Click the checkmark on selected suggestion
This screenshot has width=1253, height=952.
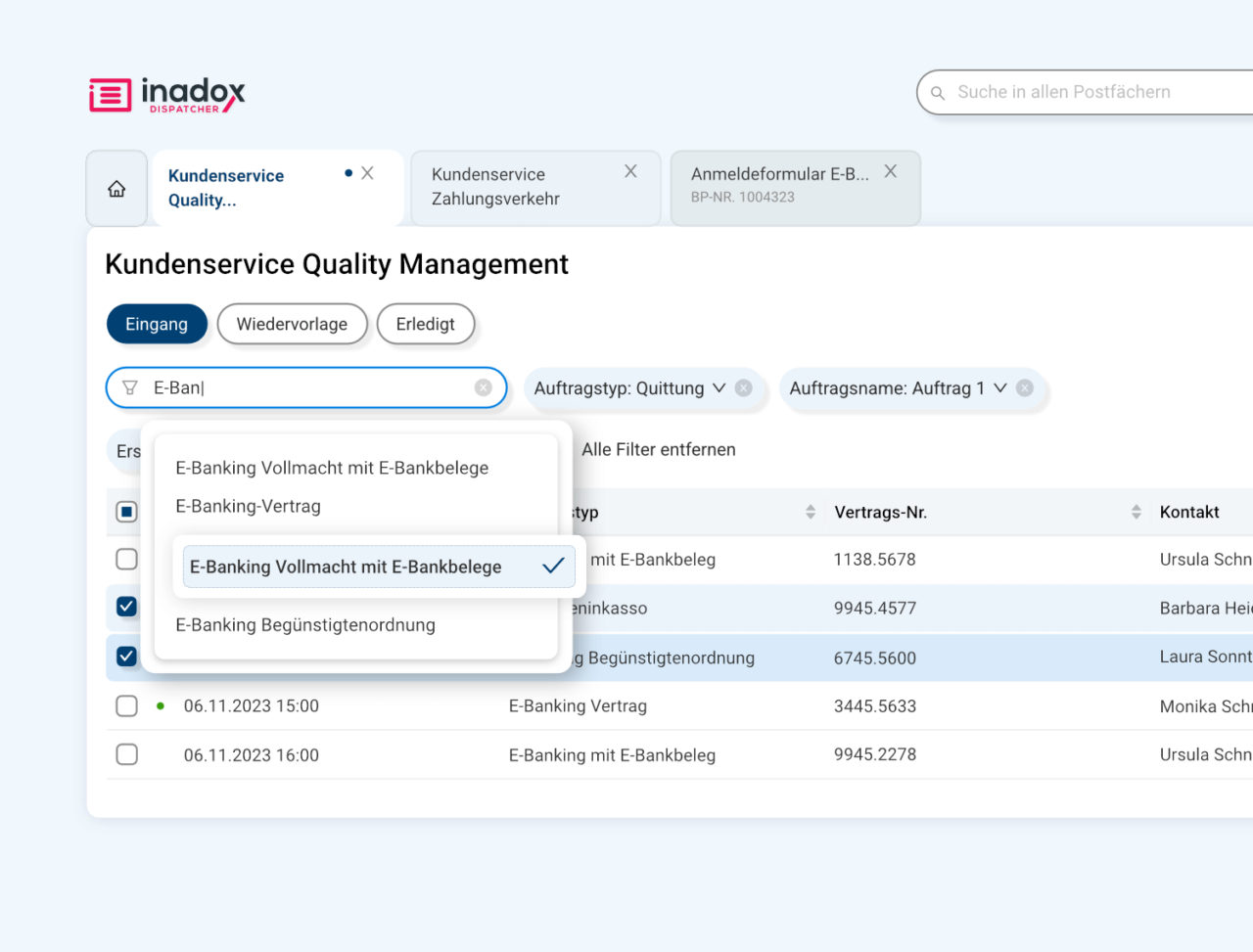click(x=553, y=566)
